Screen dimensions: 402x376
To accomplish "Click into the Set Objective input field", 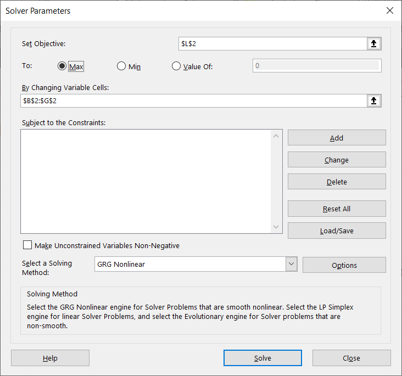I will (x=273, y=44).
